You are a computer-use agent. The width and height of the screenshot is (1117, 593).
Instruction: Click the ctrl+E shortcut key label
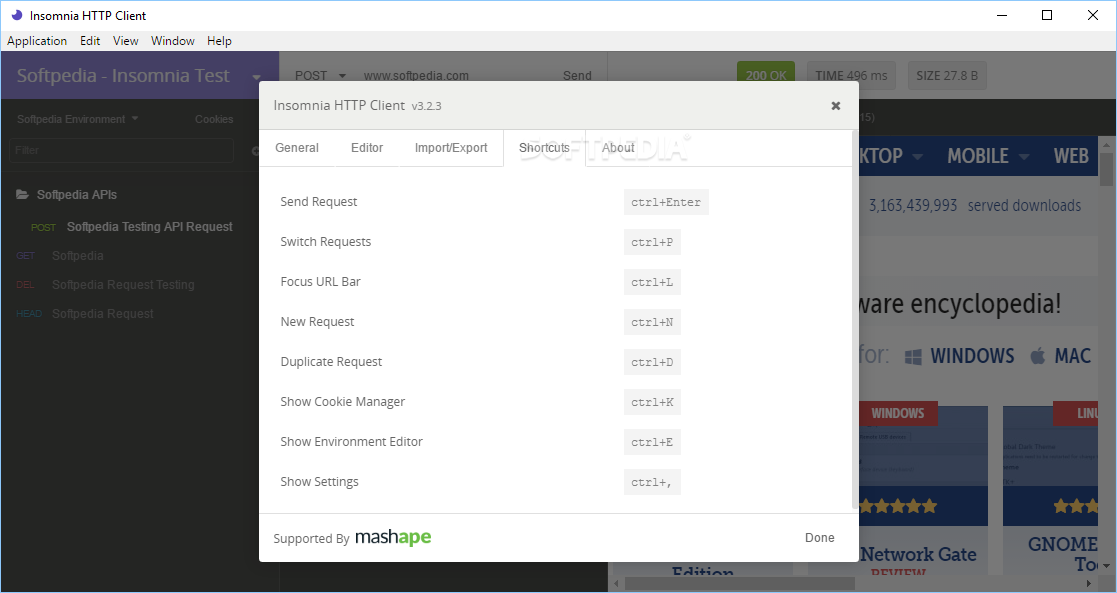click(652, 442)
